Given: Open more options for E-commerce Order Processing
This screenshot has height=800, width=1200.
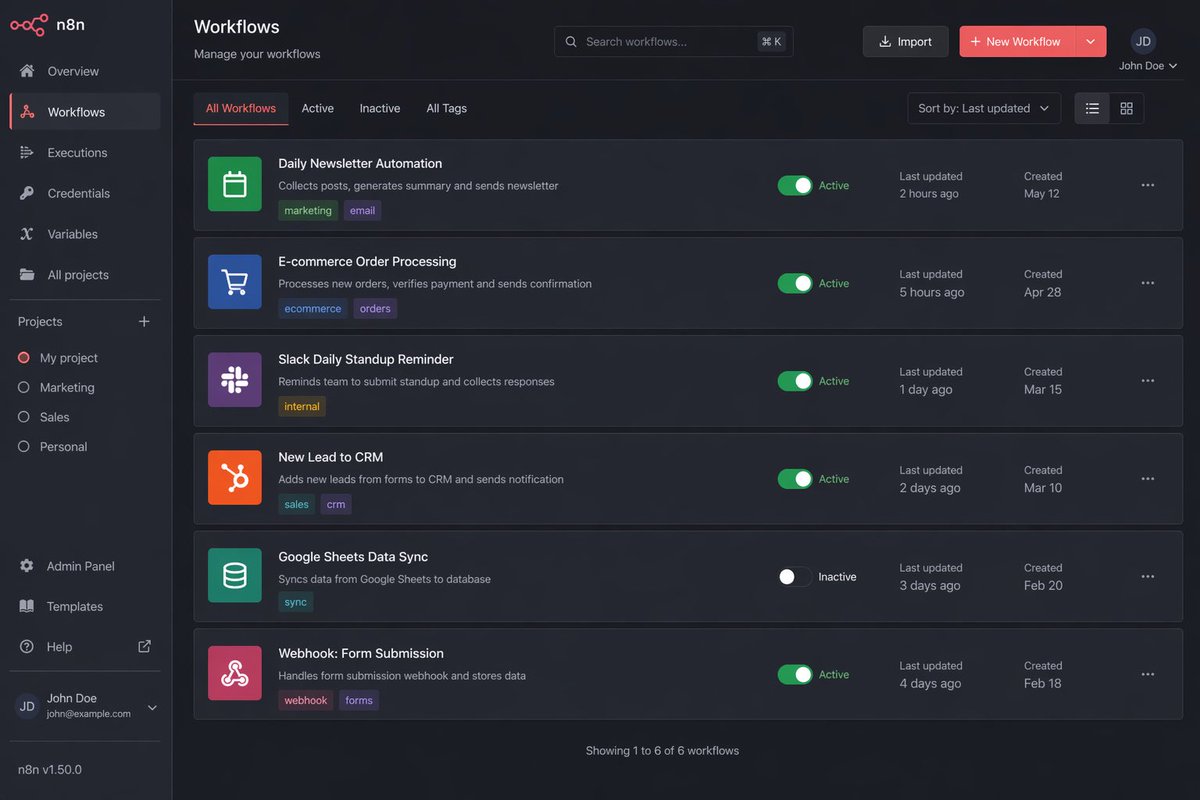Looking at the screenshot, I should (1148, 283).
